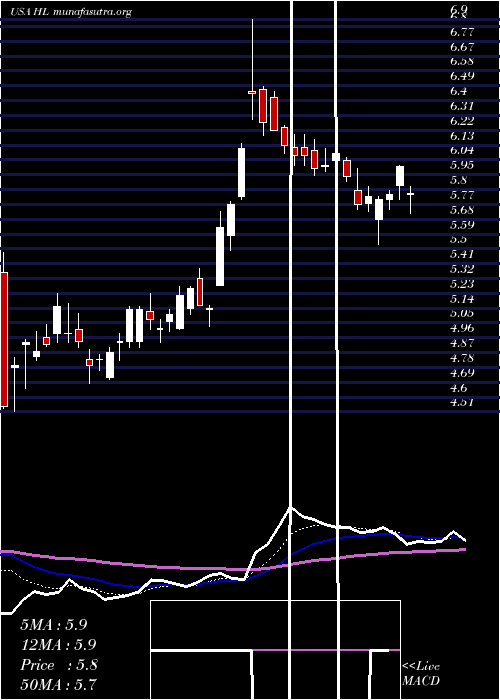Screen dimensions: 500x700
Task: Select the 5.95 price axis label
Action: 462,165
